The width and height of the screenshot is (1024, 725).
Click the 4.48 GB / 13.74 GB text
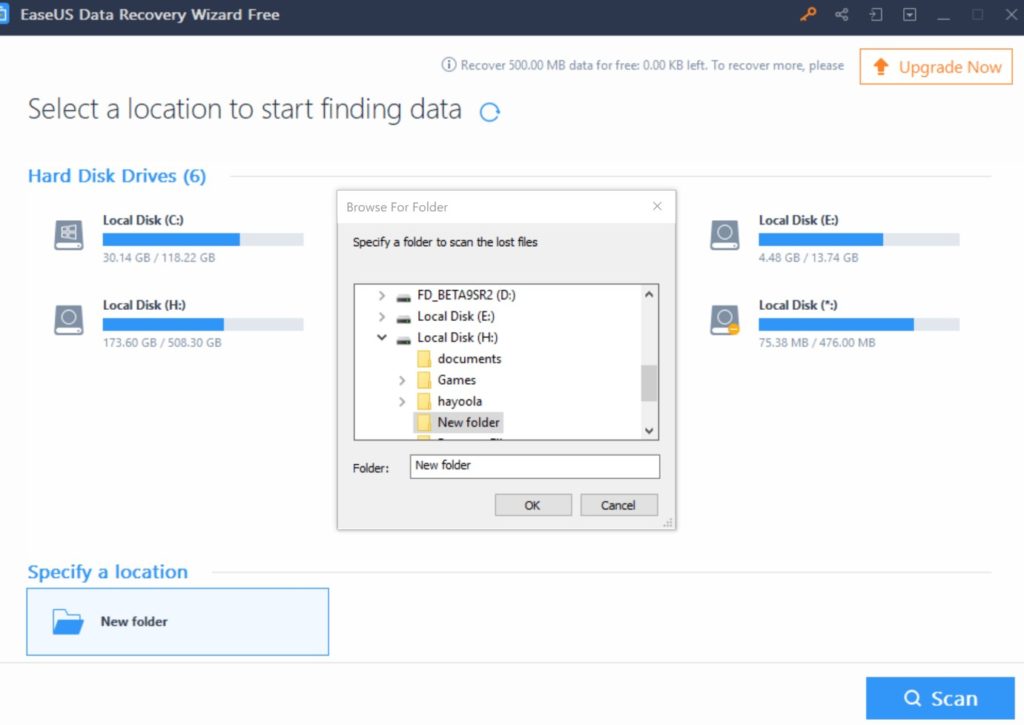click(x=808, y=257)
